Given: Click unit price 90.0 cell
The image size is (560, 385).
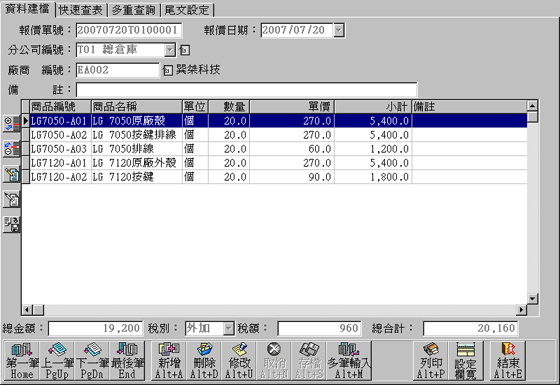Looking at the screenshot, I should pyautogui.click(x=292, y=177).
